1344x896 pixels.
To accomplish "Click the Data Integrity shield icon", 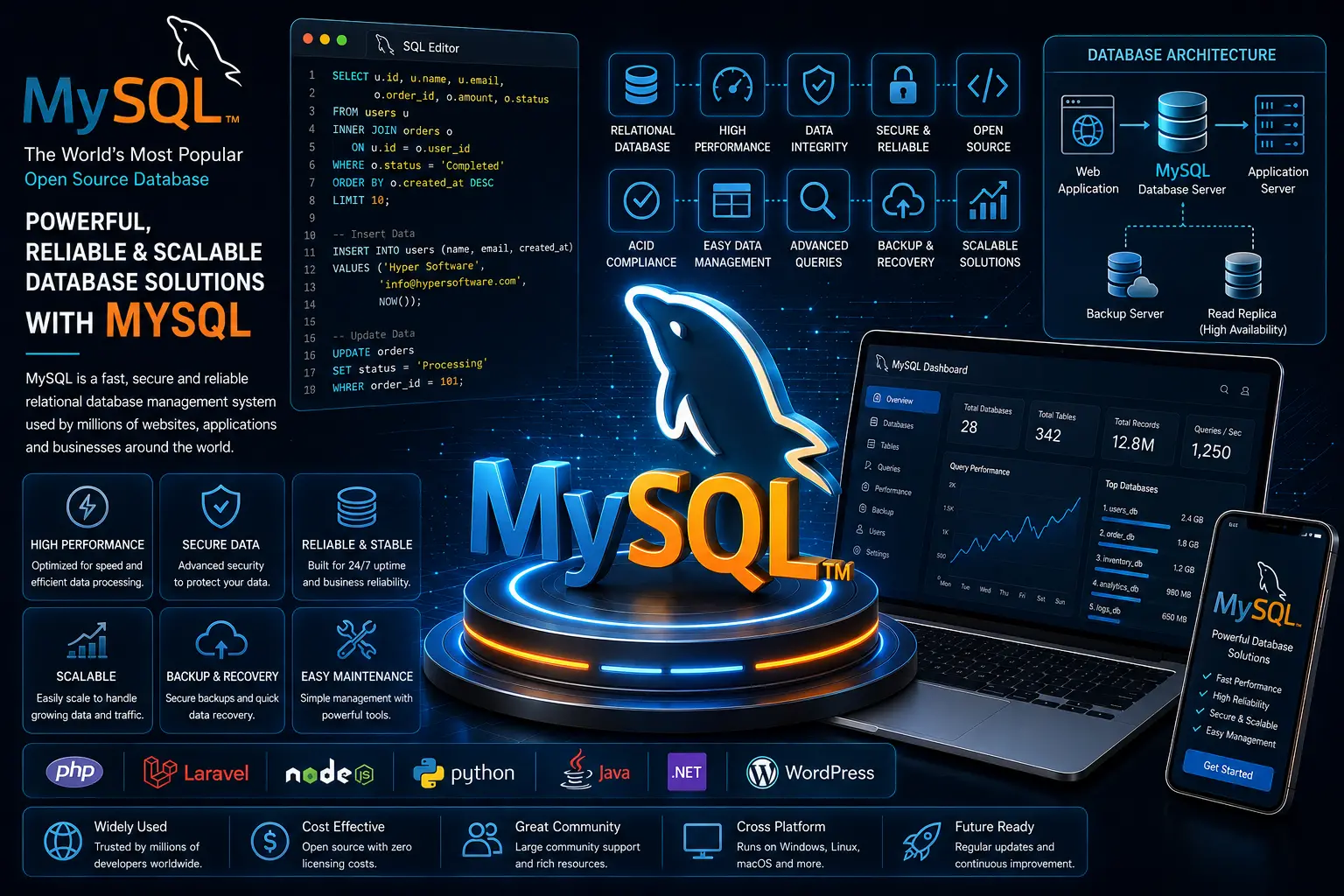I will 818,85.
